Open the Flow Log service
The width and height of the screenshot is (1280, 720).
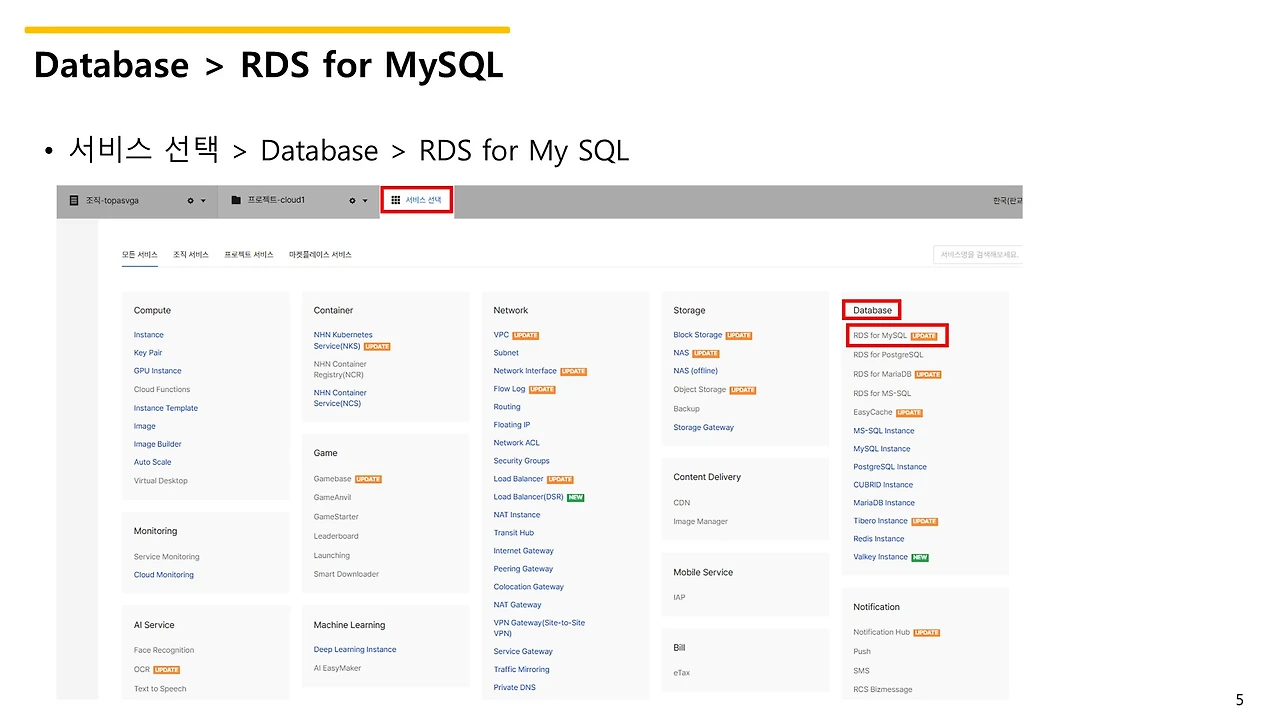click(509, 389)
